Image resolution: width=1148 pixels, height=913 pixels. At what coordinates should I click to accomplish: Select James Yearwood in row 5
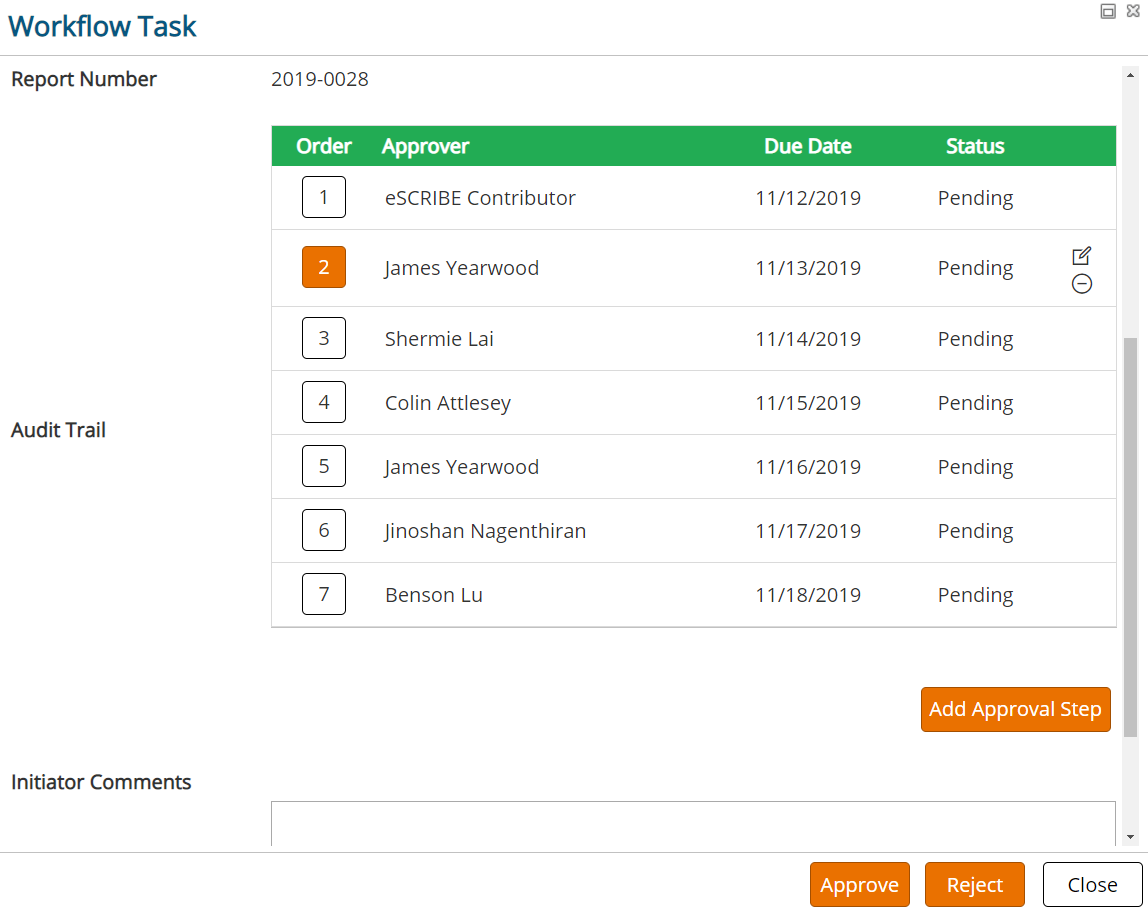click(x=461, y=467)
